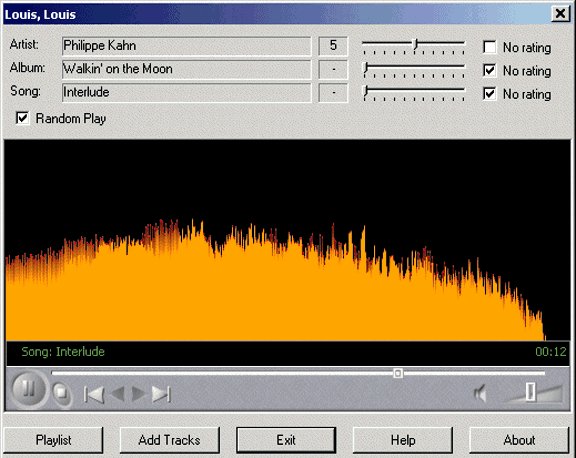
Task: Click the volume slider handle
Action: point(530,392)
